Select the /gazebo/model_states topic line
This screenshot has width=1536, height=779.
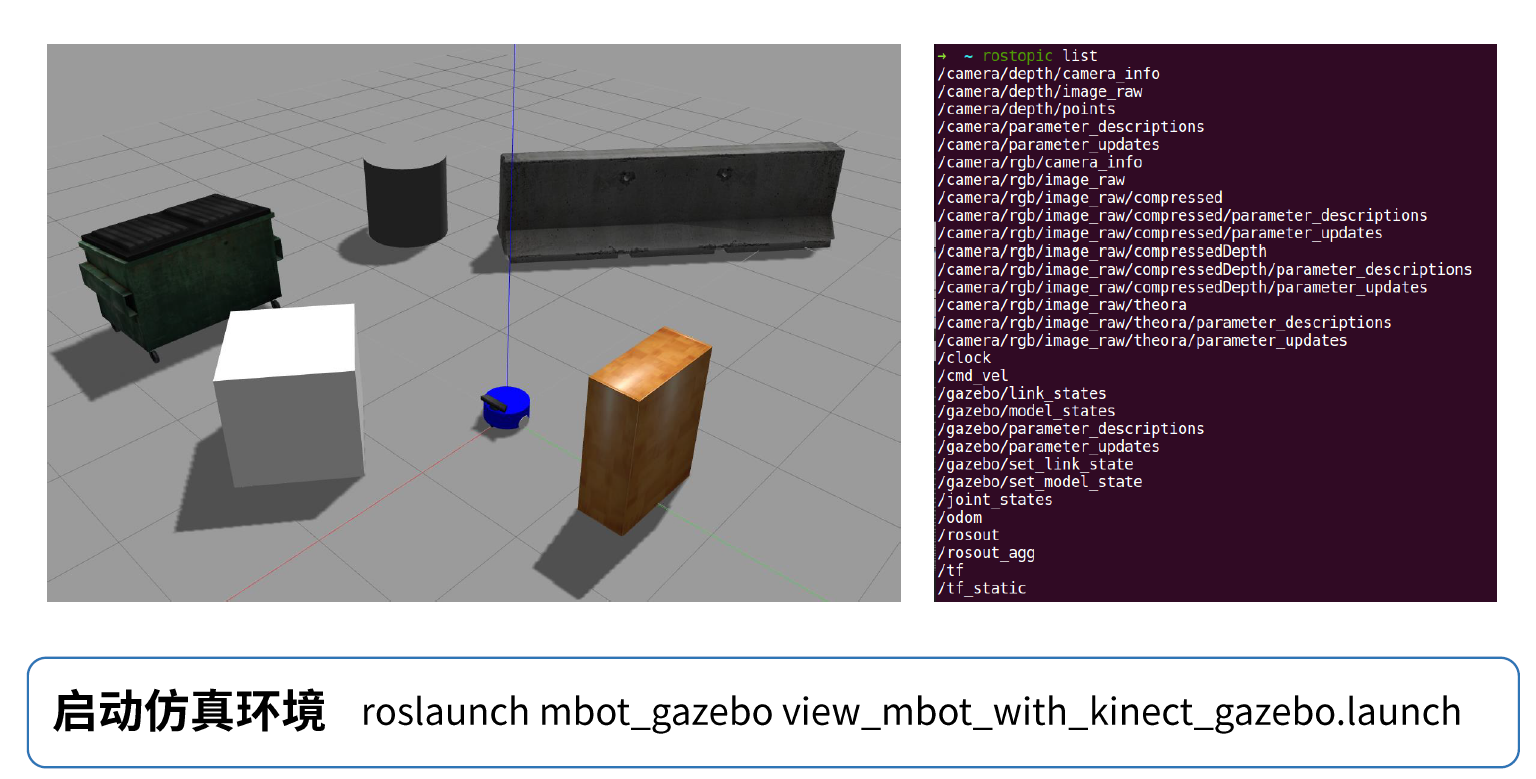pos(1026,411)
